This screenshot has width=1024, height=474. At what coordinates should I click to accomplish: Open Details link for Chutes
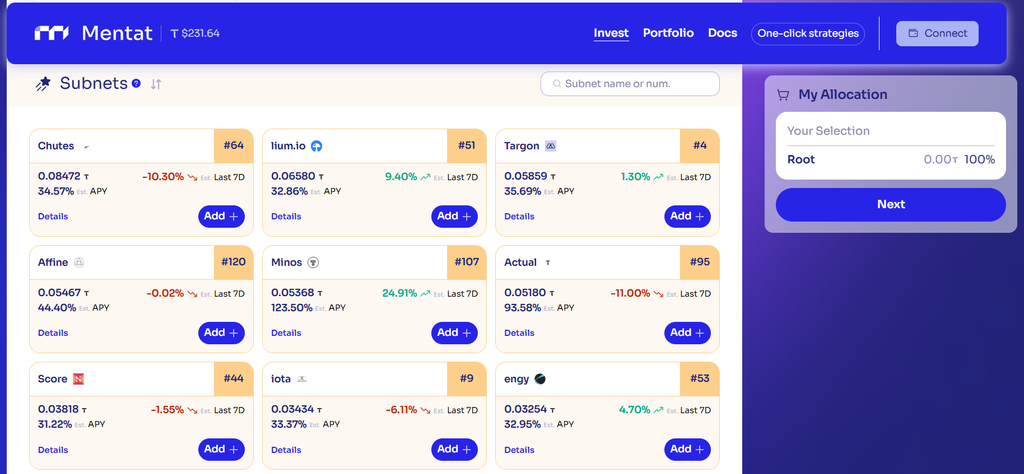pos(53,217)
